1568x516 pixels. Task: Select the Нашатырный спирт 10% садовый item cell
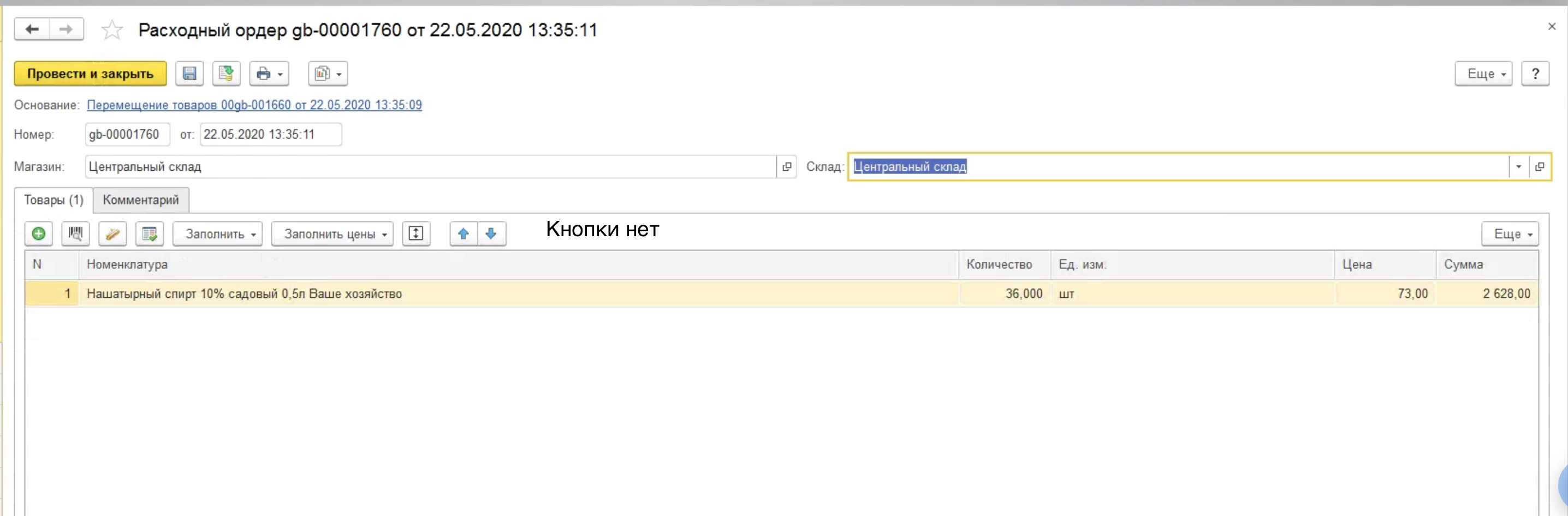point(519,293)
